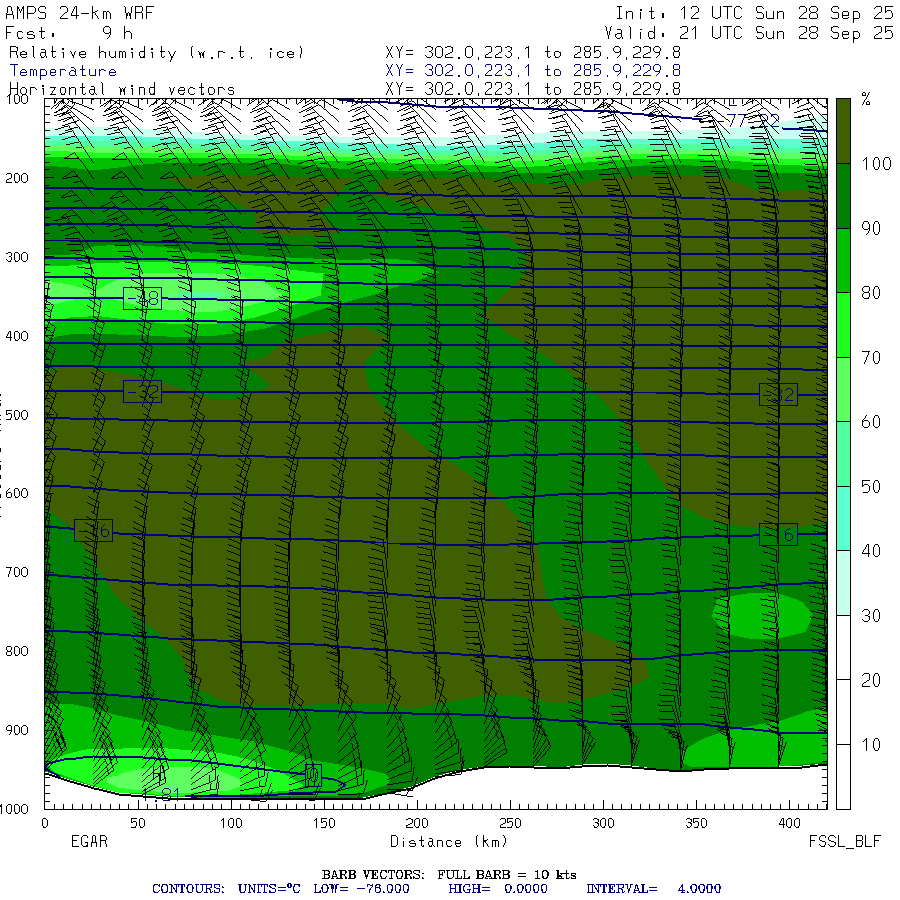Click the 'AMPS 24-km WRF' title text

point(80,13)
